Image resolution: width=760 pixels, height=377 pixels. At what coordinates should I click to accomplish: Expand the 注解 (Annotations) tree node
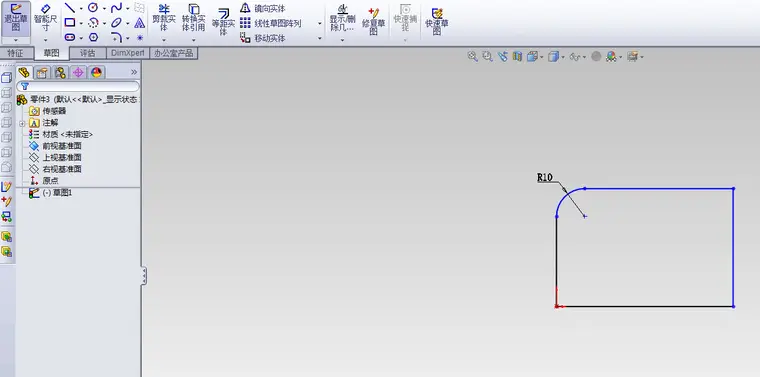22,124
